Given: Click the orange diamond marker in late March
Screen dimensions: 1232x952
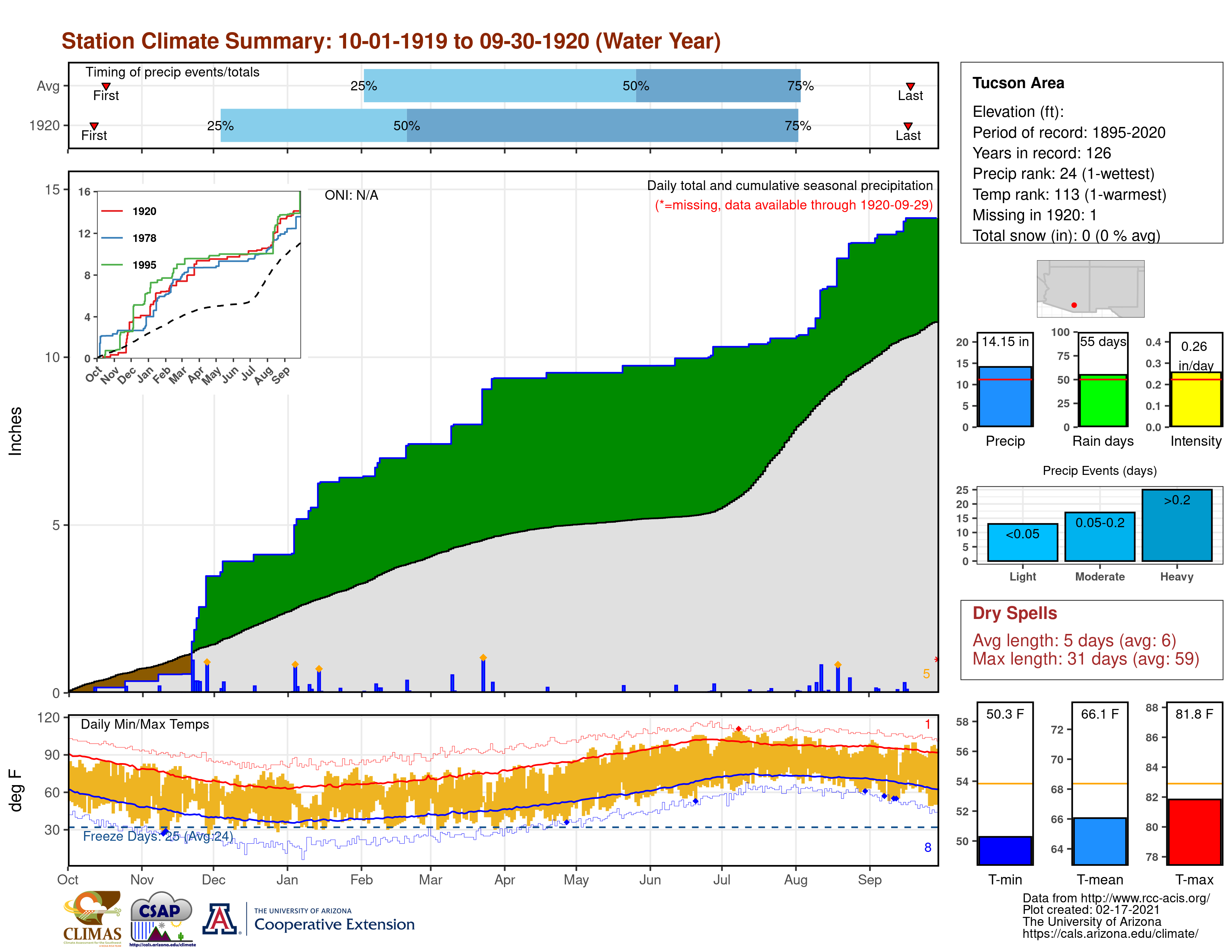Looking at the screenshot, I should (x=483, y=657).
